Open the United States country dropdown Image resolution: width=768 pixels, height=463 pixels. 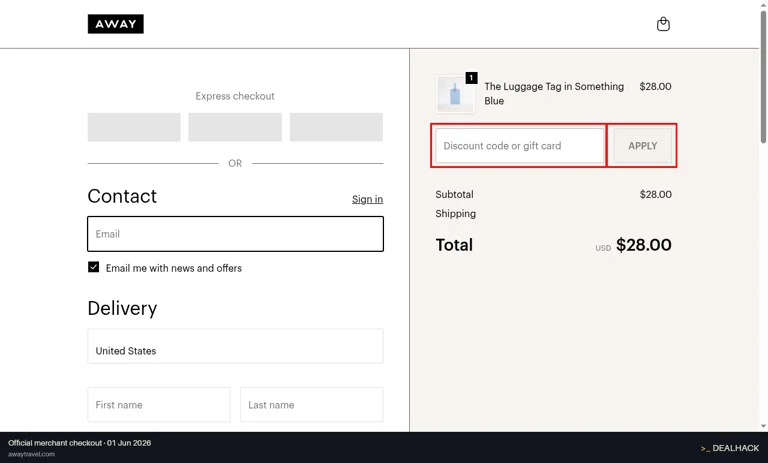pyautogui.click(x=235, y=346)
